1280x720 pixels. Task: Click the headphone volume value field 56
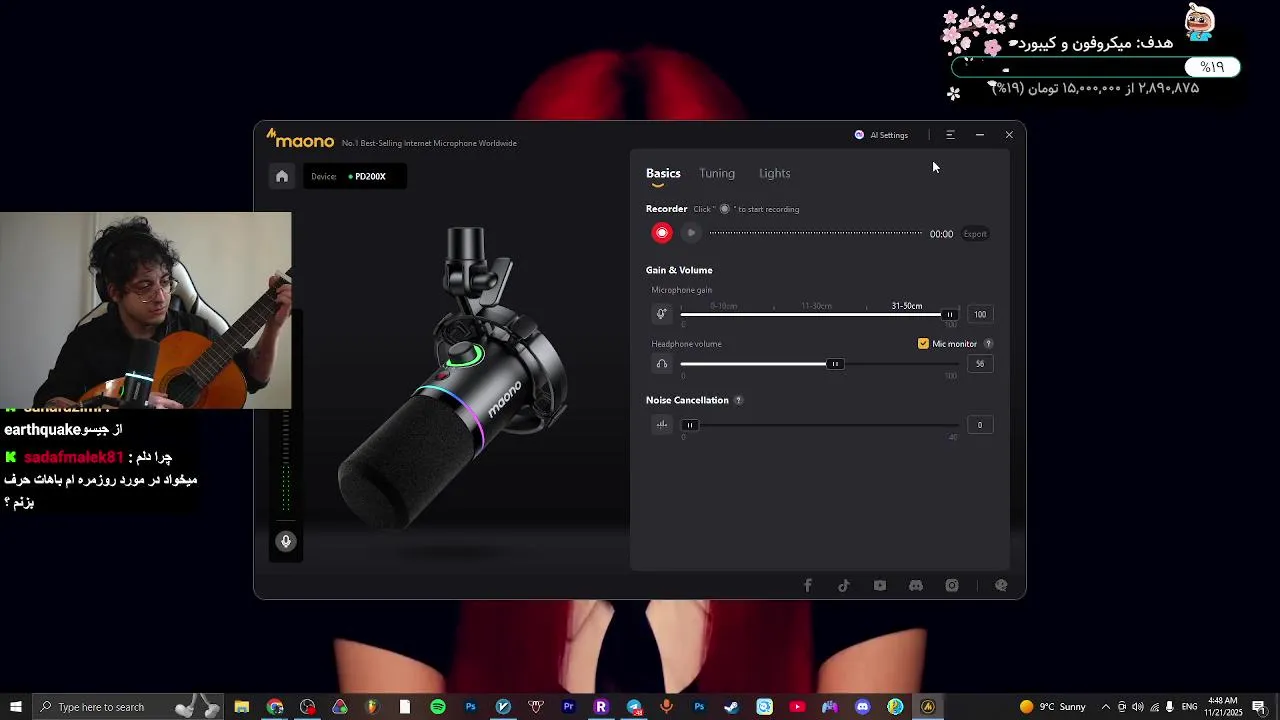(980, 364)
